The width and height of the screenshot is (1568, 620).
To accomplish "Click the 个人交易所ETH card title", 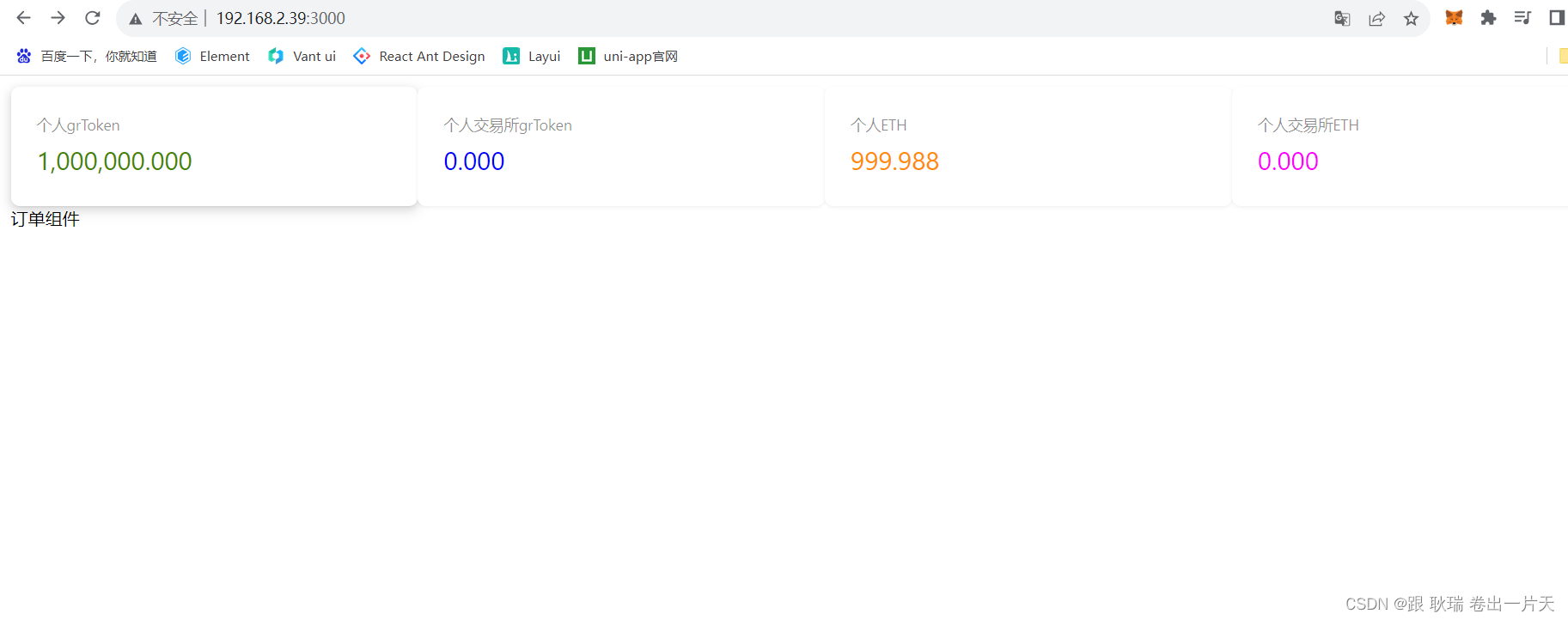I will point(1309,125).
